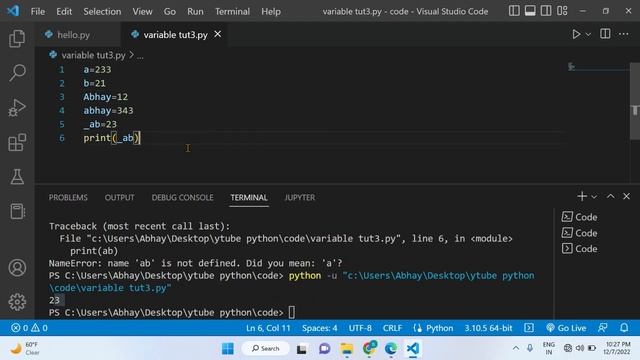The height and width of the screenshot is (360, 640).
Task: Open the Manage gear icon
Action: (x=17, y=302)
